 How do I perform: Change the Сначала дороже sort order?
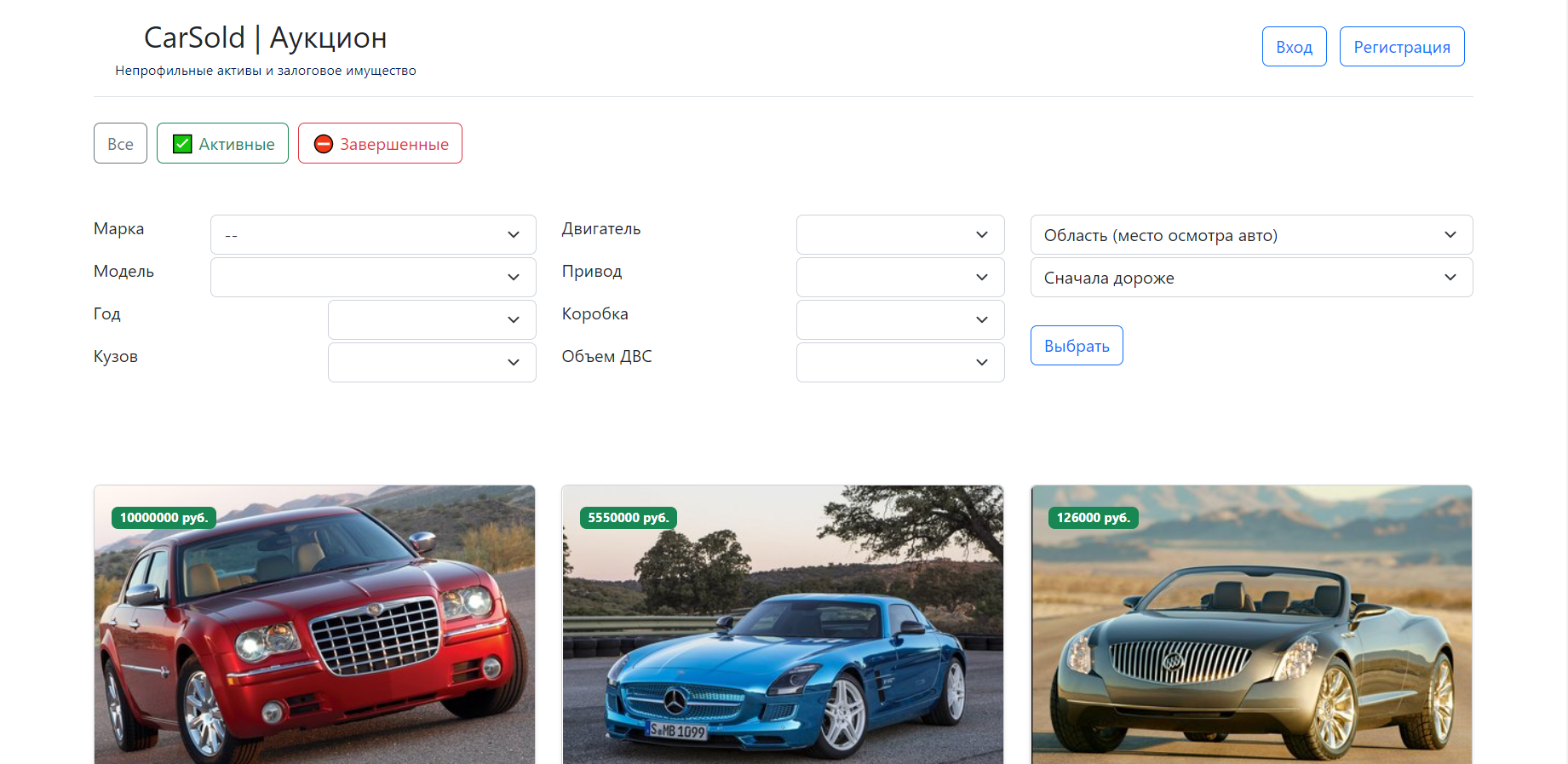point(1251,277)
